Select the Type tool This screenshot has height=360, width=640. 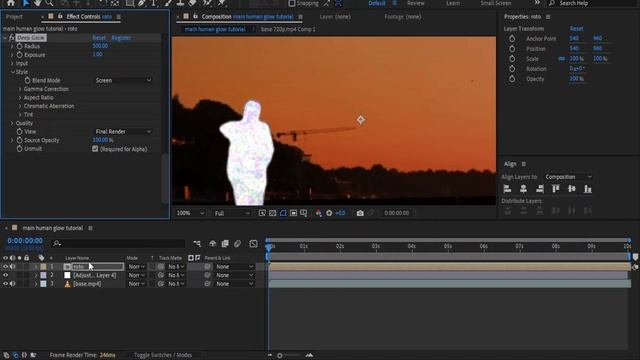click(154, 3)
